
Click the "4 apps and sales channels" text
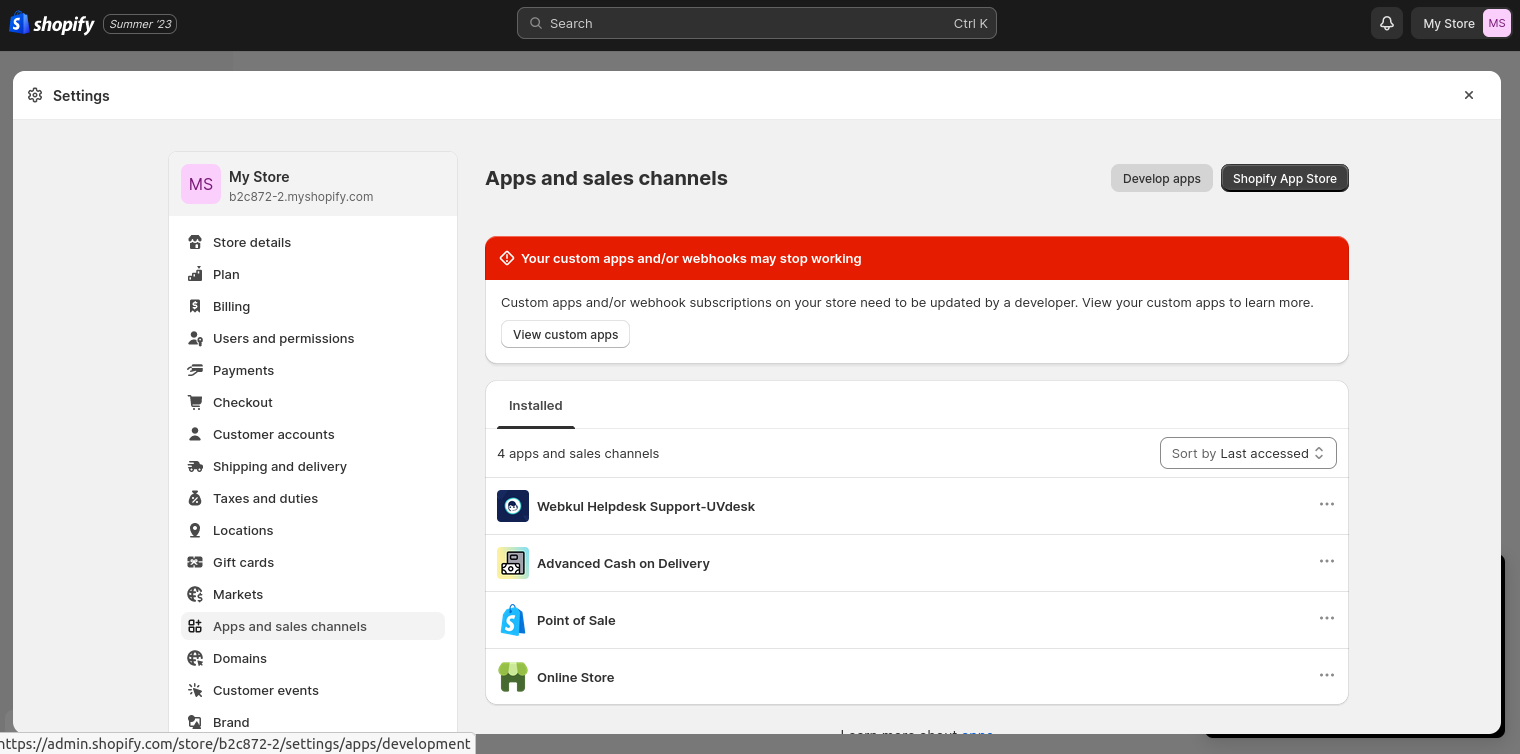578,453
